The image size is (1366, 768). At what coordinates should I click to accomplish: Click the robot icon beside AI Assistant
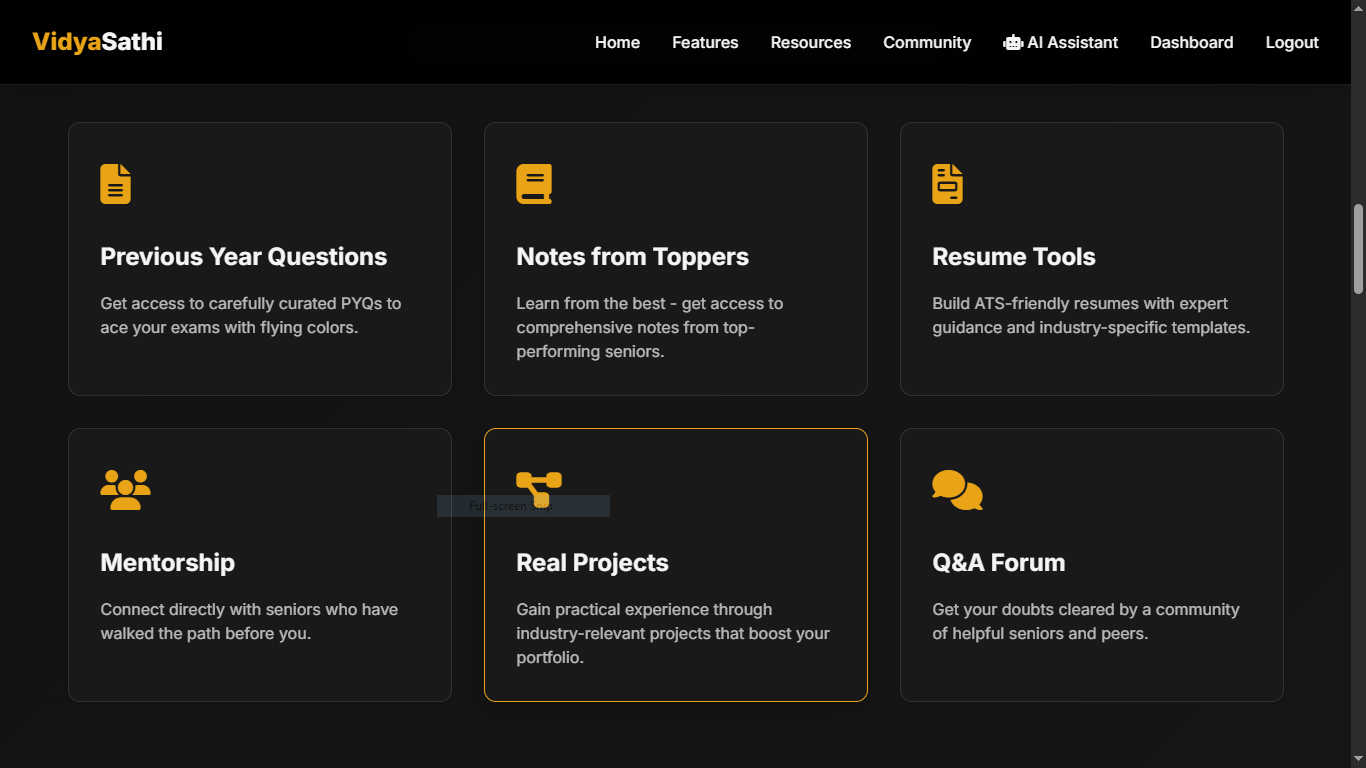tap(1013, 42)
